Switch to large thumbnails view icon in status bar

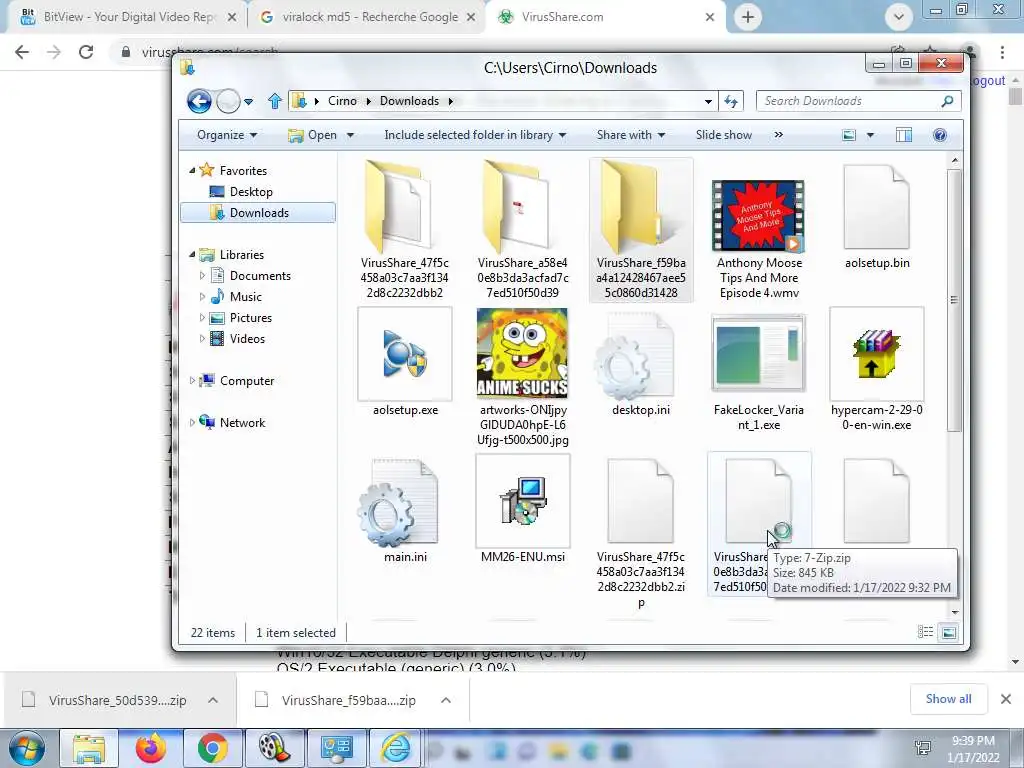(949, 632)
